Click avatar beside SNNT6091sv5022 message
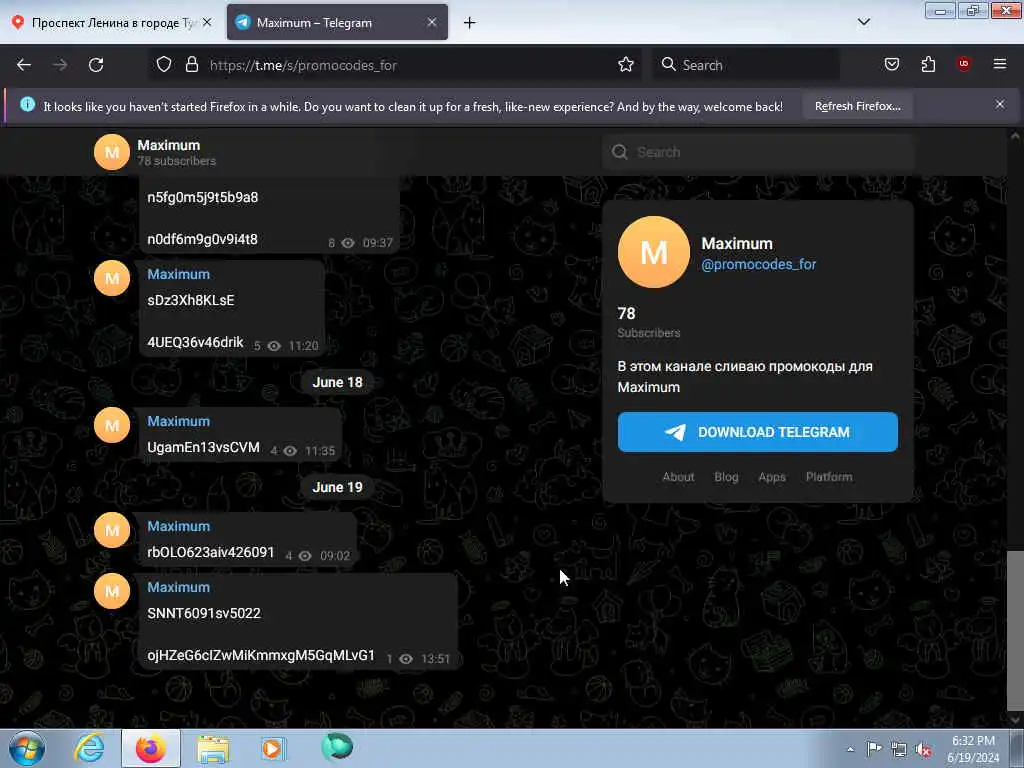The image size is (1024, 768). [112, 591]
